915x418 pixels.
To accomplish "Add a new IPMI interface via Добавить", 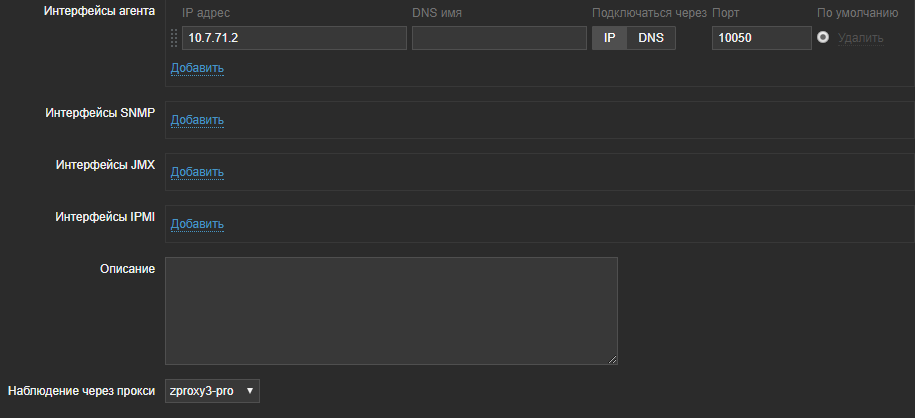I will [x=197, y=224].
